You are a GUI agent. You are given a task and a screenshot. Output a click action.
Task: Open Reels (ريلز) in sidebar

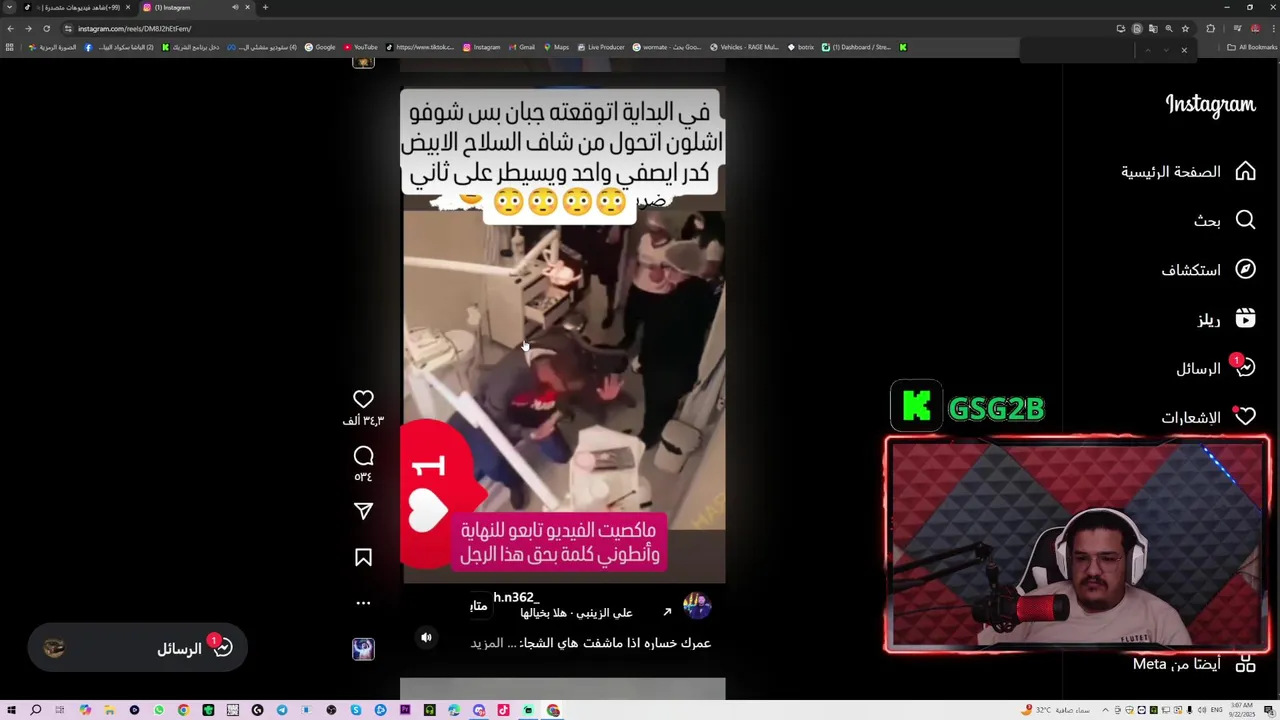1226,319
